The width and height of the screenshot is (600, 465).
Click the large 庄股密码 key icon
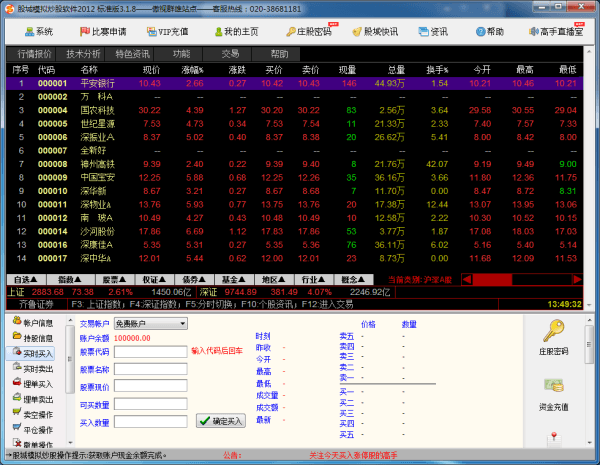(x=554, y=331)
